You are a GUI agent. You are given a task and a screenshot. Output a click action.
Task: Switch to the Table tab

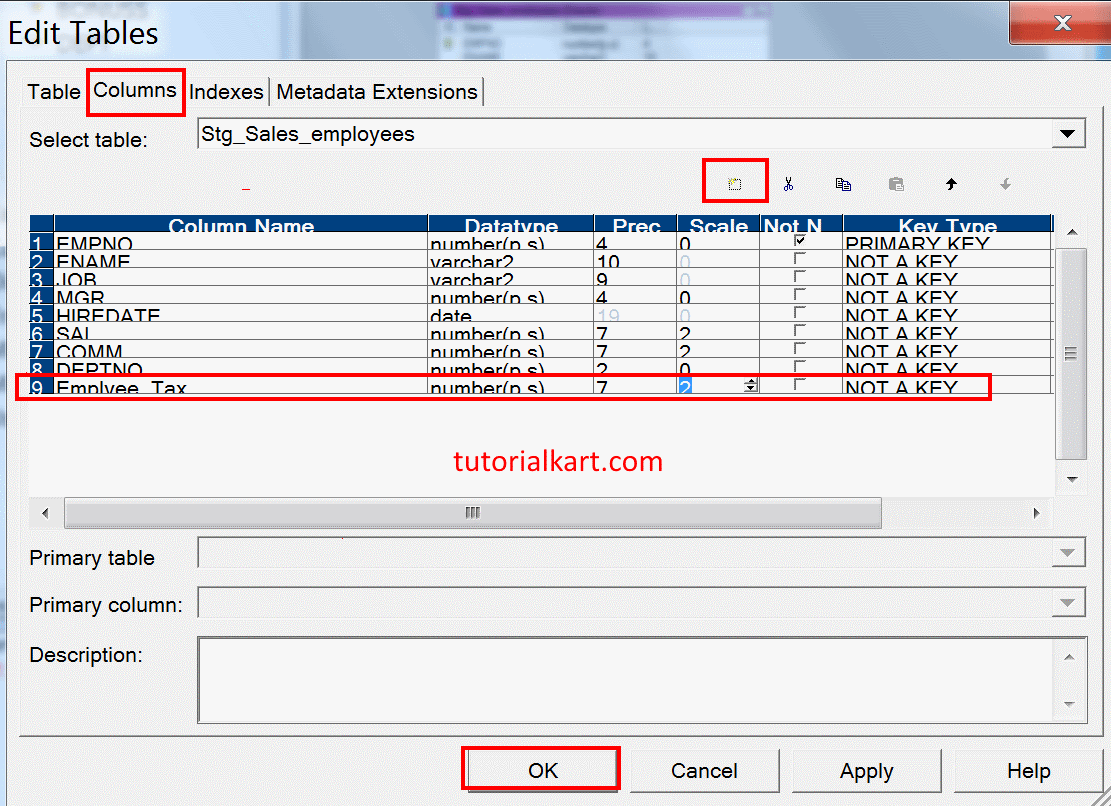[53, 91]
